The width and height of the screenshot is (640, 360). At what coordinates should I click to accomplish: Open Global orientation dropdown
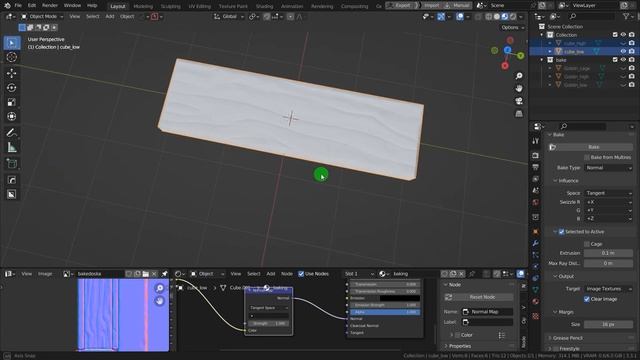[229, 17]
